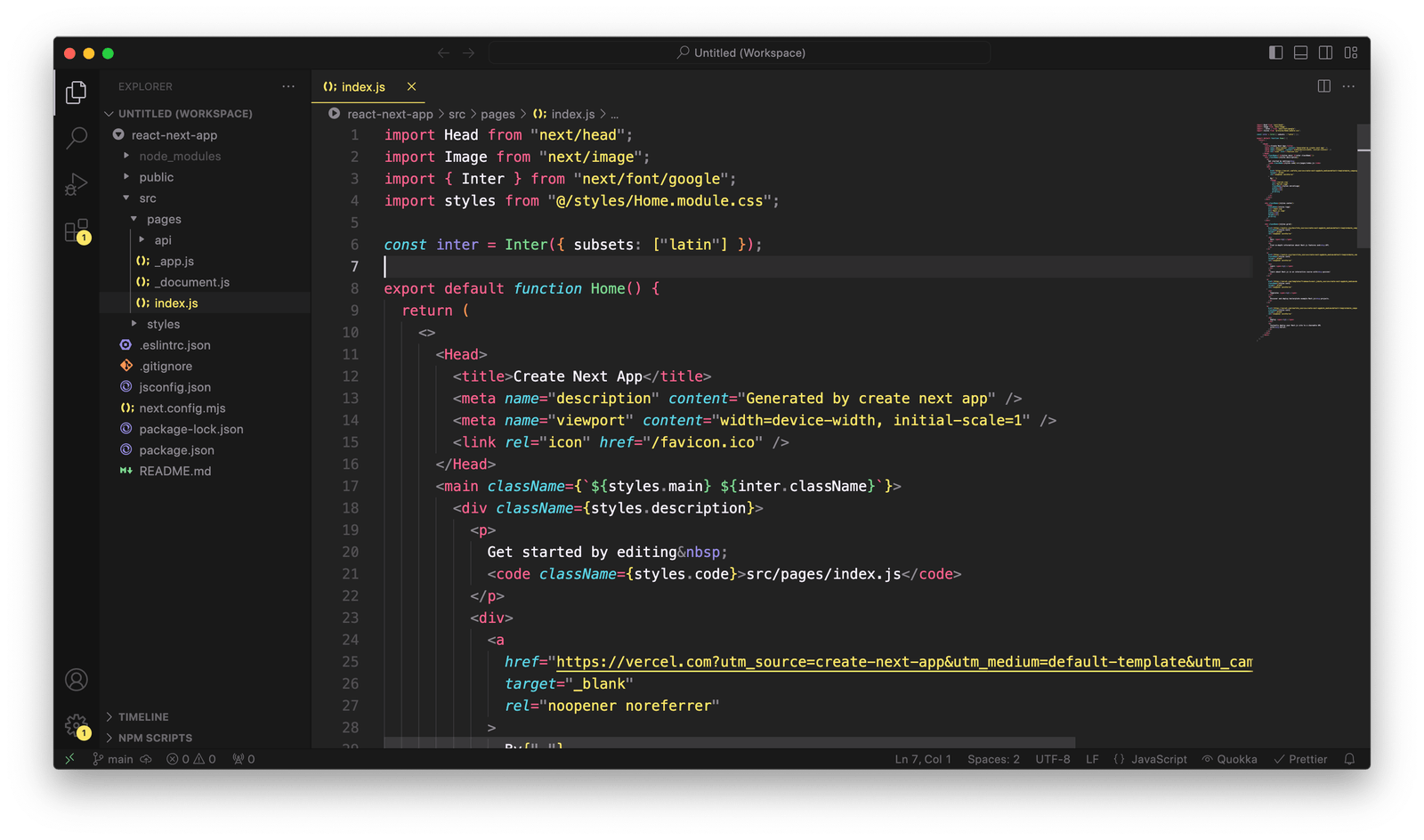Open .eslintrc.json file
This screenshot has width=1424, height=840.
[x=174, y=345]
